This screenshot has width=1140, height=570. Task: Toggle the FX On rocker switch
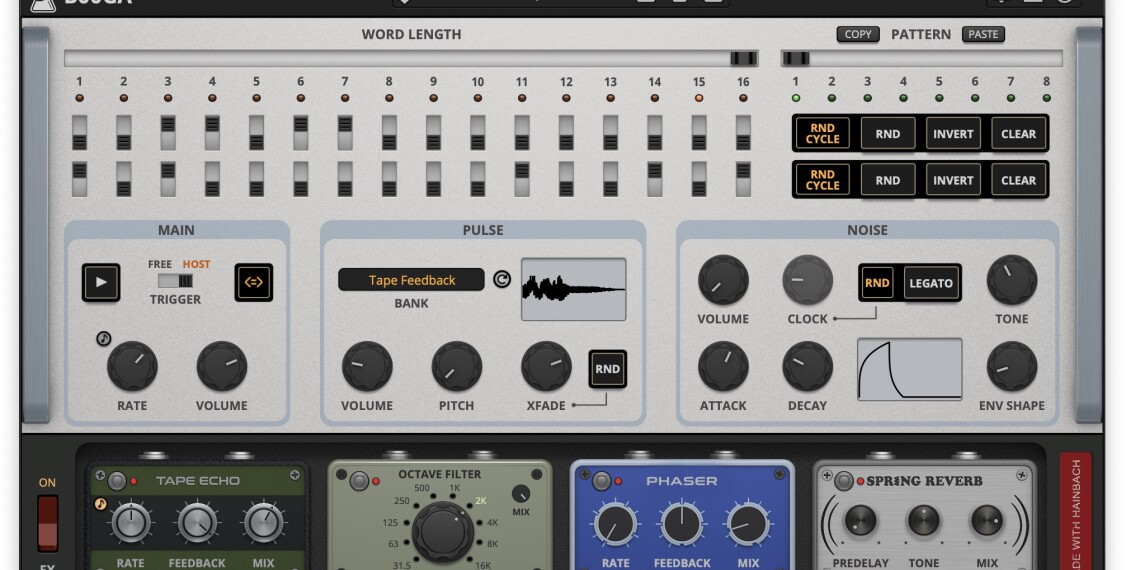click(48, 522)
